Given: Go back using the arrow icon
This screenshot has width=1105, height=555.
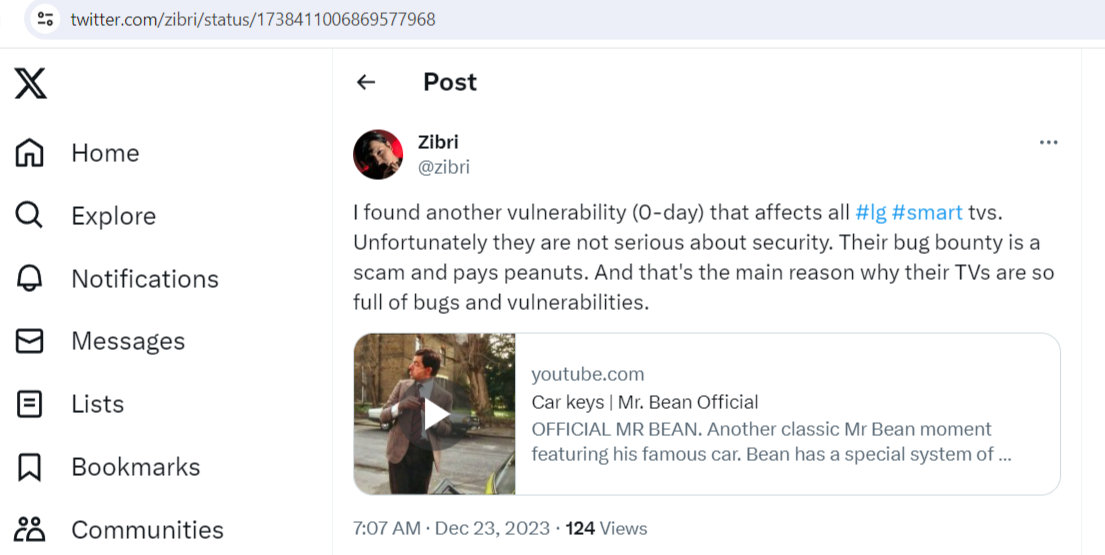Looking at the screenshot, I should tap(366, 82).
